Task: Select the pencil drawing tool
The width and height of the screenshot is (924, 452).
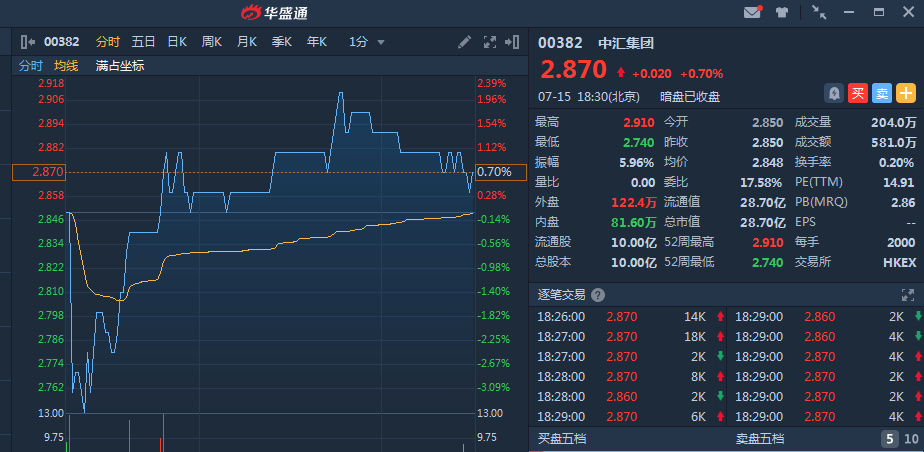Action: (464, 42)
